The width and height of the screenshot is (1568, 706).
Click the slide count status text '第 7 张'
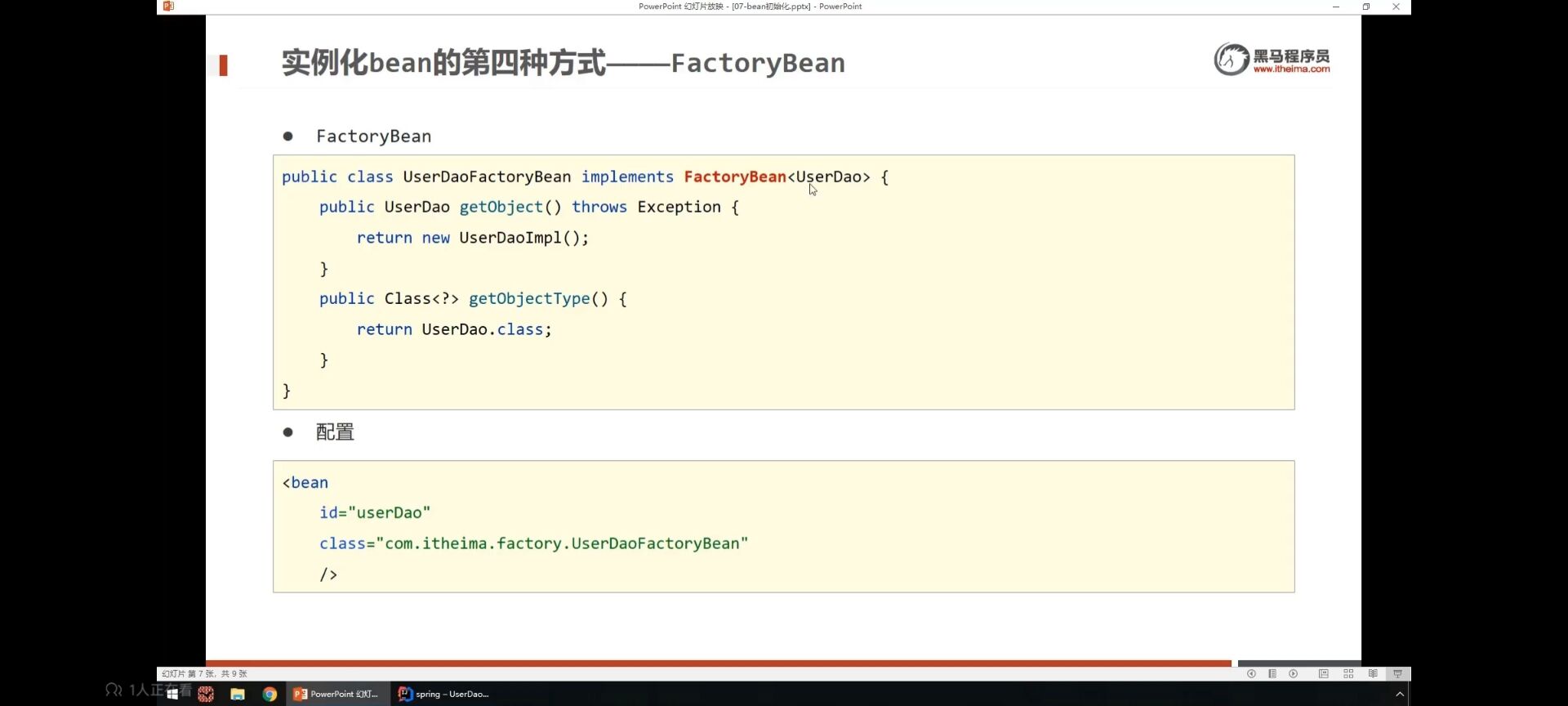click(x=201, y=674)
